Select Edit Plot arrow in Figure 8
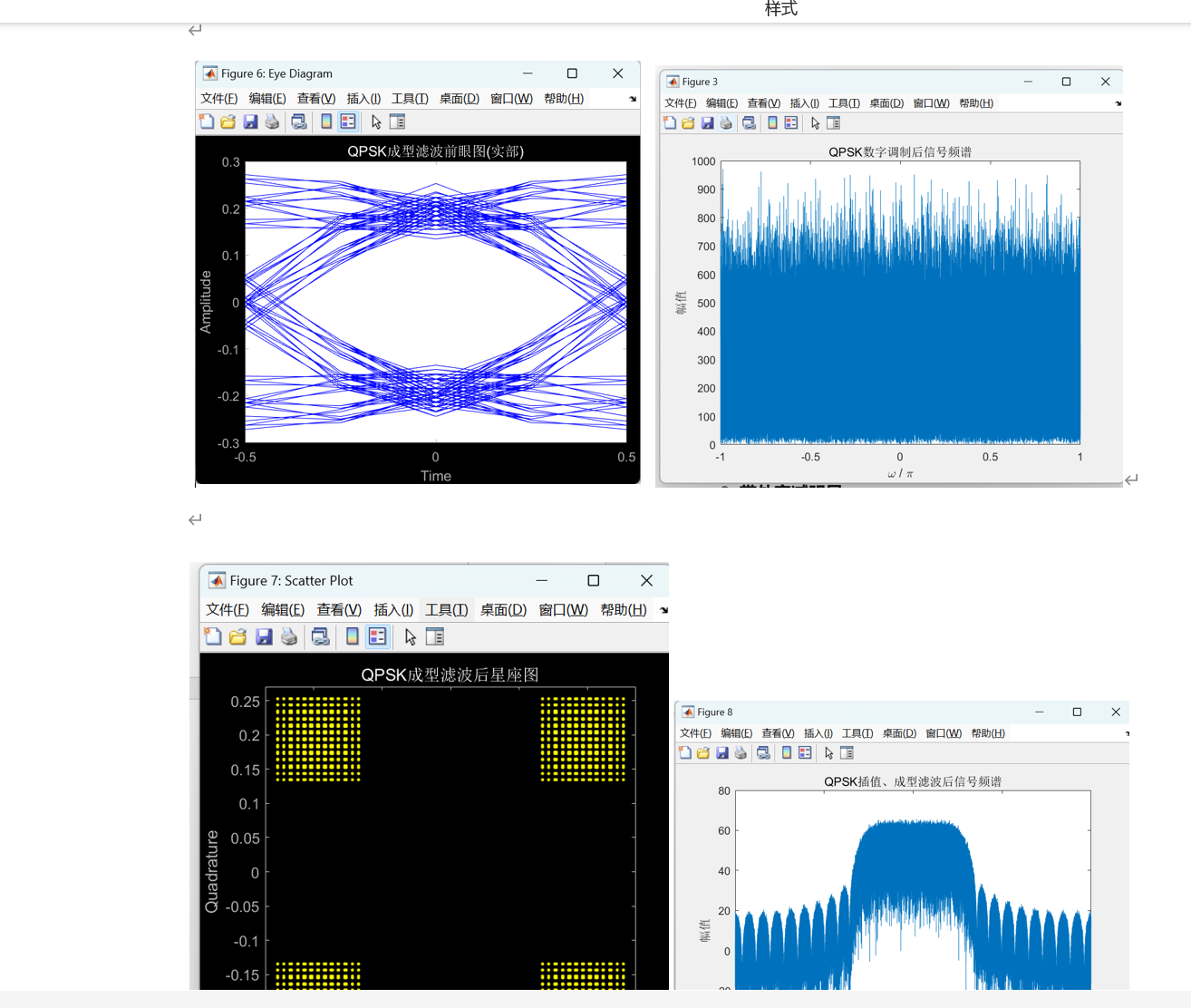Image resolution: width=1191 pixels, height=1008 pixels. 828,753
